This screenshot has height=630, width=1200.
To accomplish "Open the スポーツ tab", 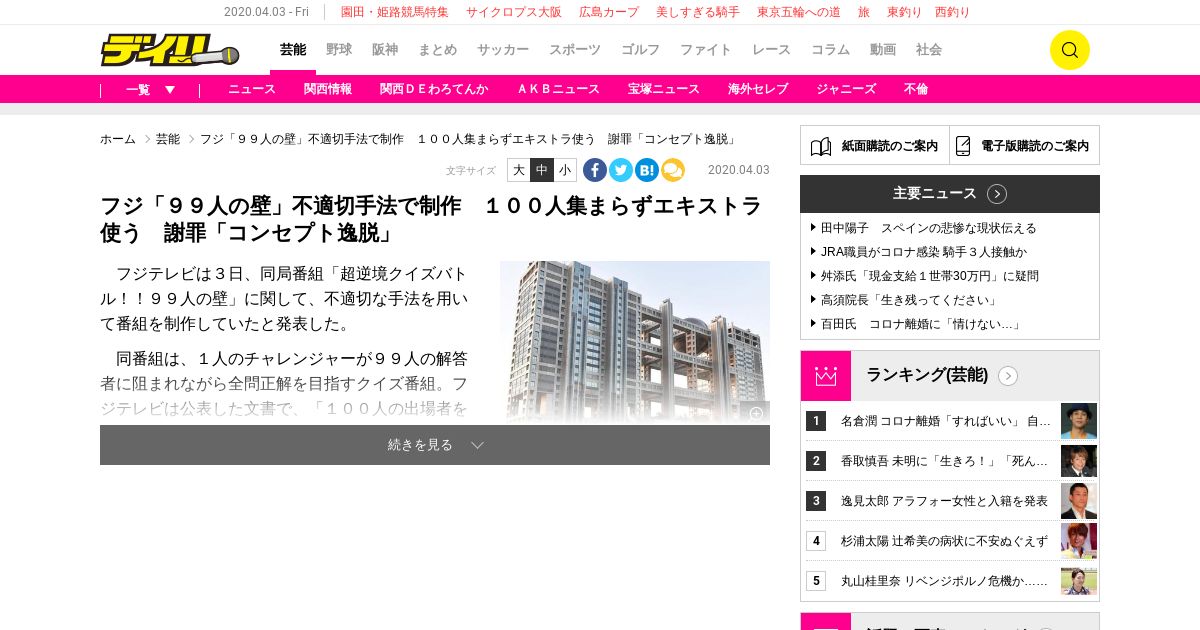I will (575, 50).
